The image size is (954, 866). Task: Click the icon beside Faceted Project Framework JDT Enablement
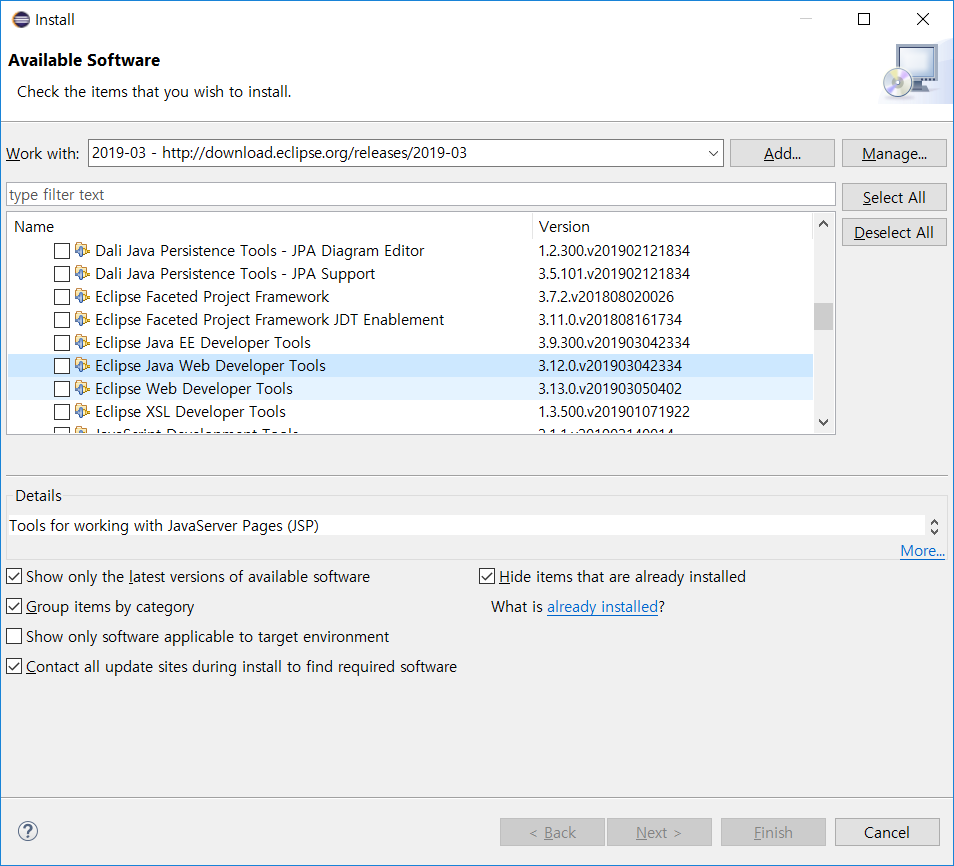tap(82, 320)
